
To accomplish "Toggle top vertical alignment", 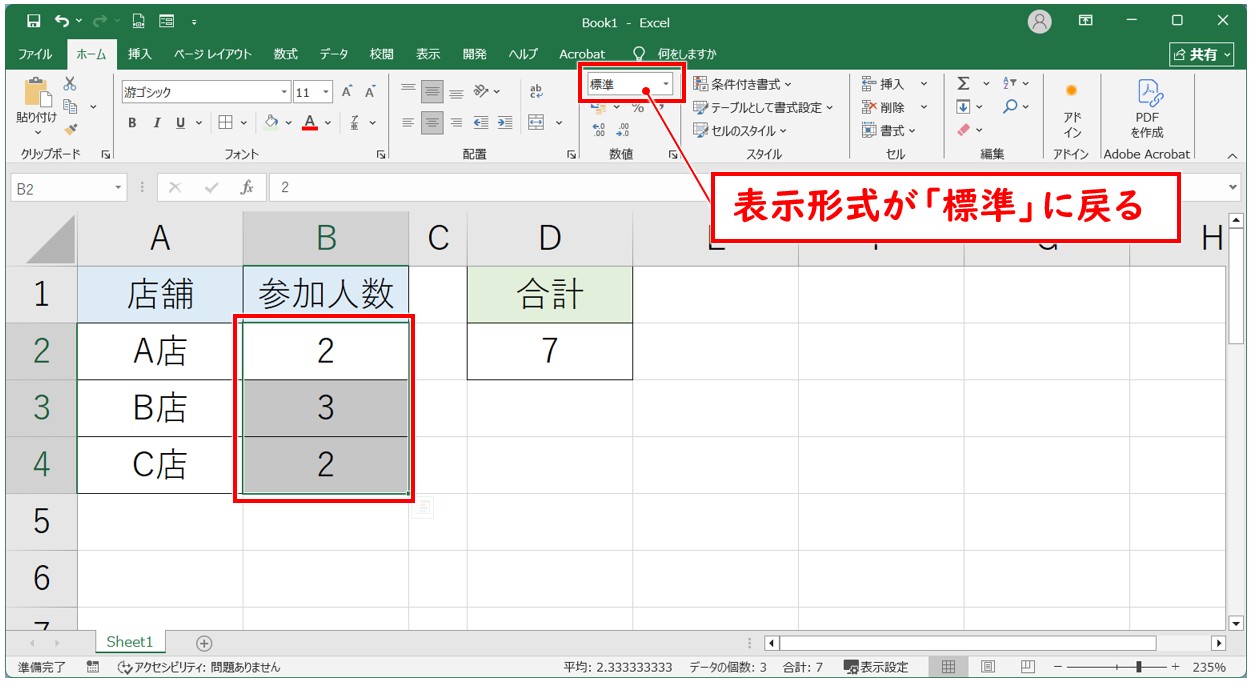I will pyautogui.click(x=408, y=92).
